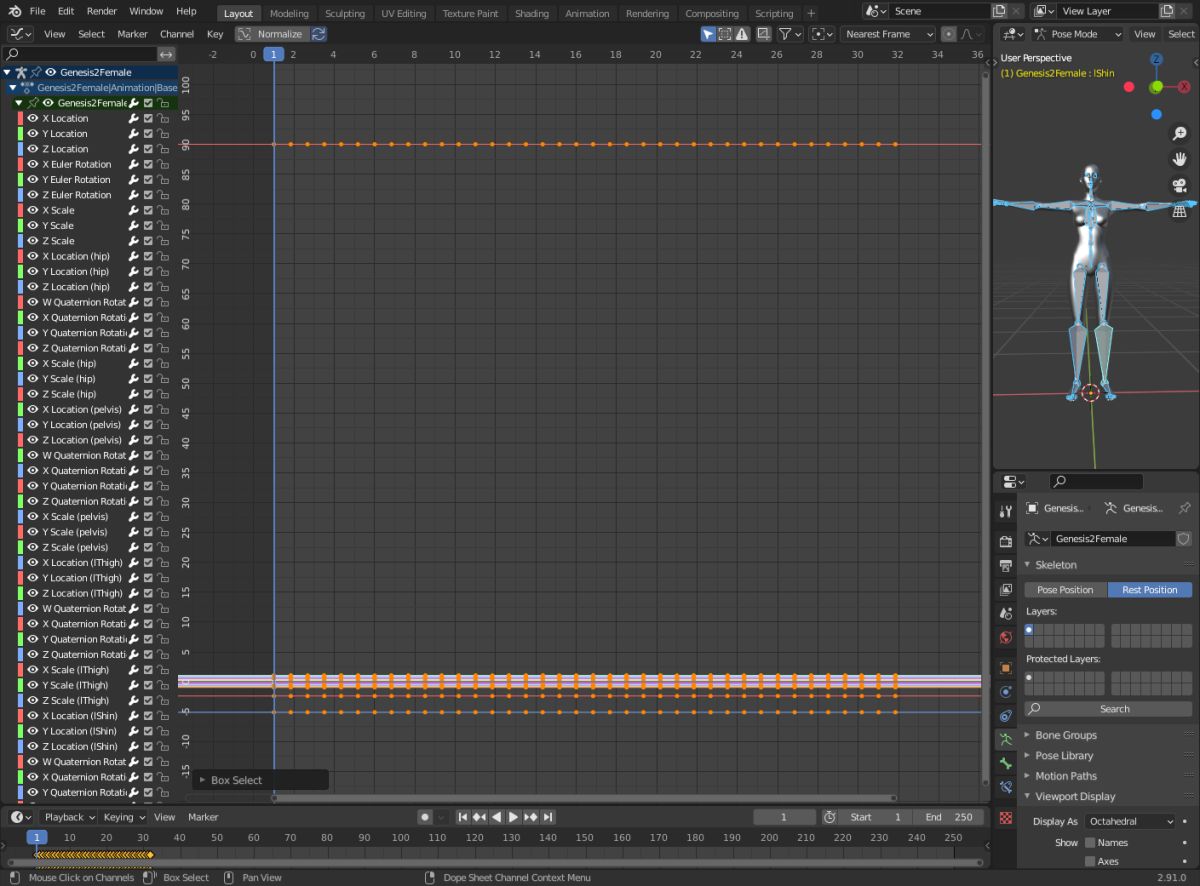Collapse the Skeleton panel
This screenshot has width=1200, height=886.
click(x=1027, y=565)
